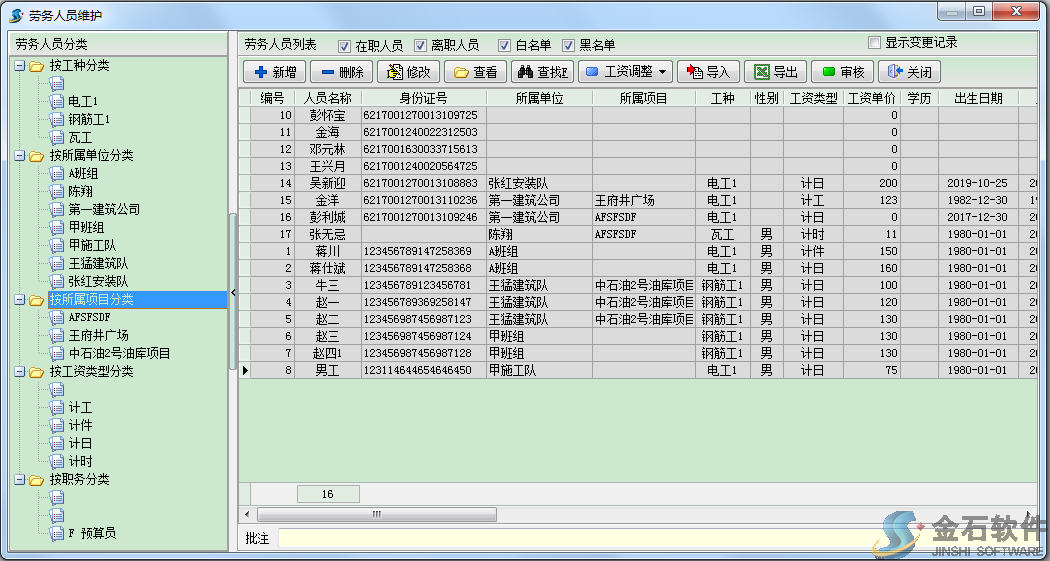The width and height of the screenshot is (1050, 561).
Task: Click the 新增 (Add) toolbar button
Action: [x=275, y=72]
